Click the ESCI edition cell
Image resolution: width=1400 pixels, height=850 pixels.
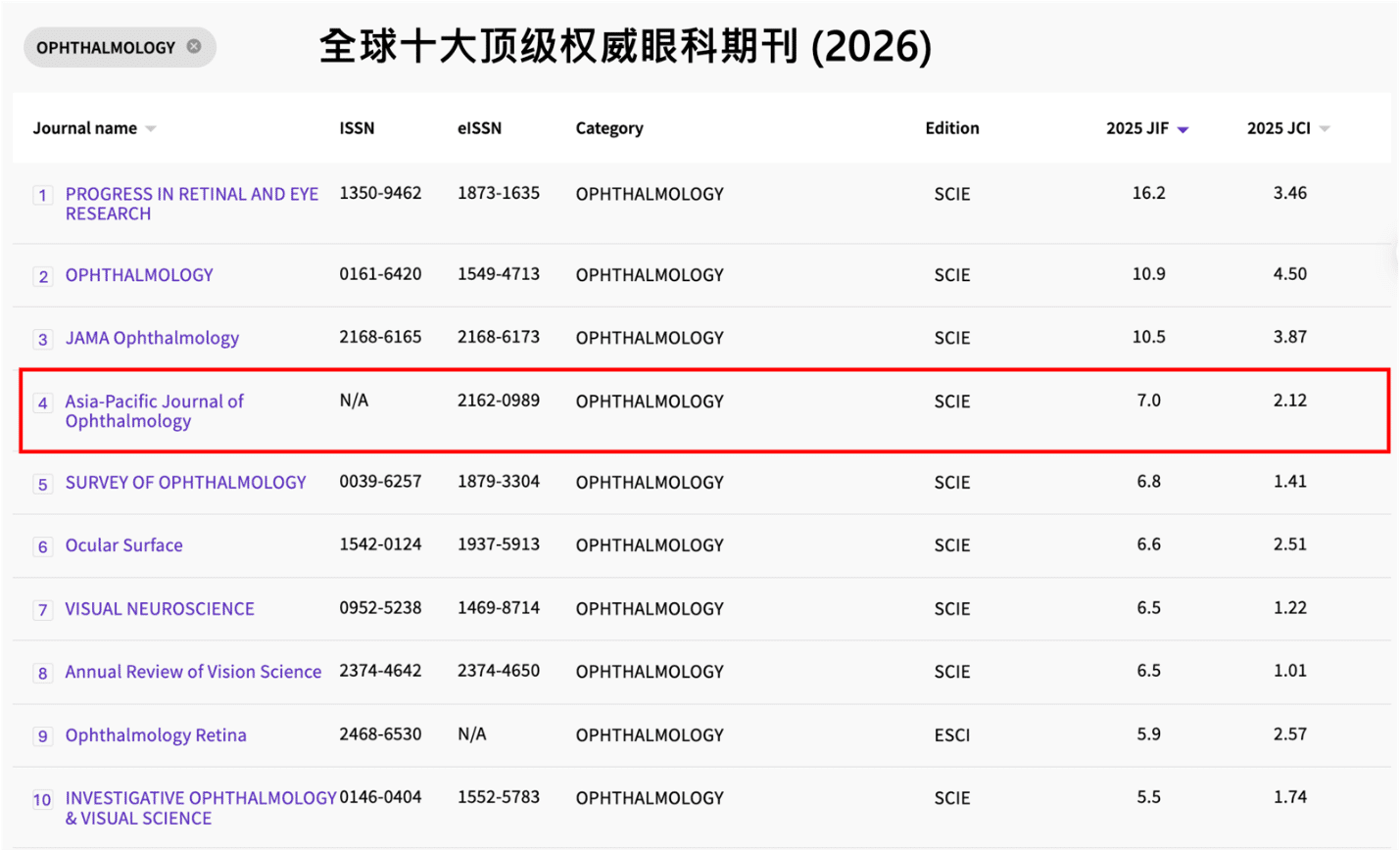pos(952,735)
